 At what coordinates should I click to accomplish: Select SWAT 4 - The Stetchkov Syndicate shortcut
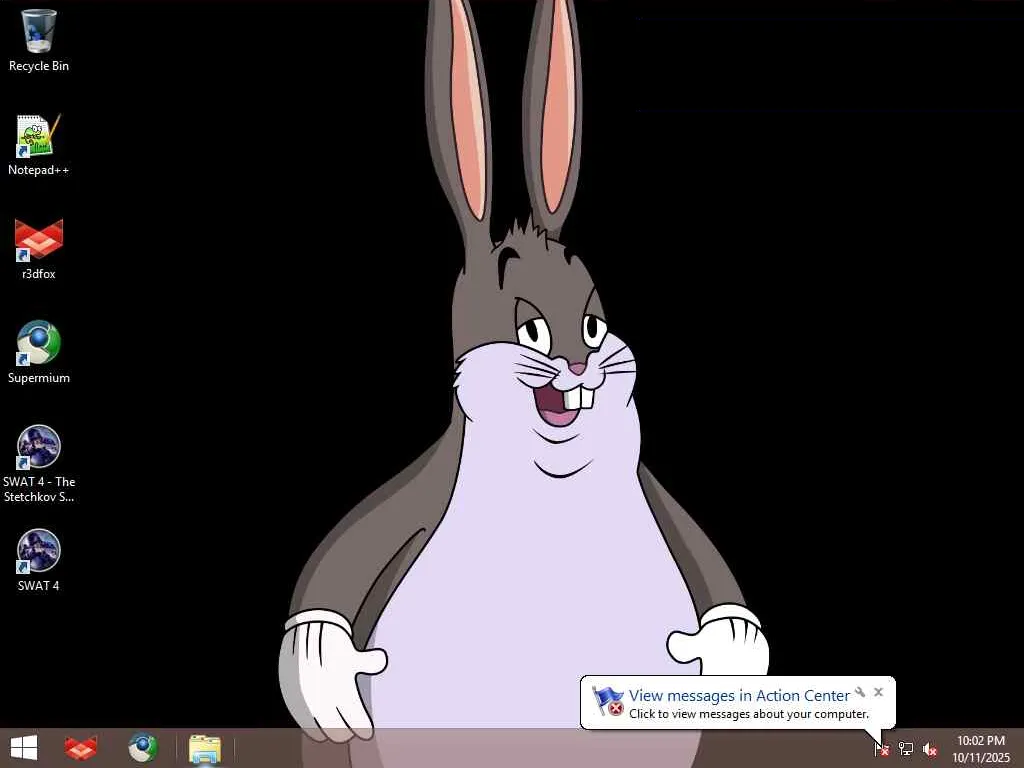tap(39, 464)
